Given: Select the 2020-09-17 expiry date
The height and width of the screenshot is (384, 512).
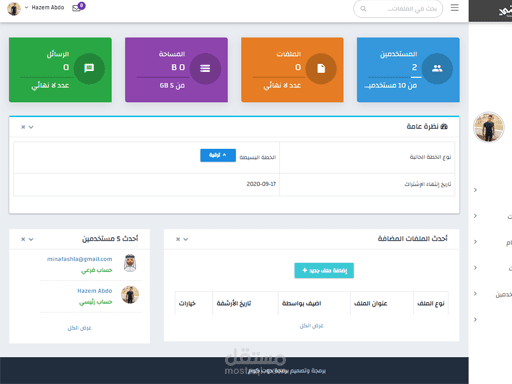Looking at the screenshot, I should tap(261, 184).
